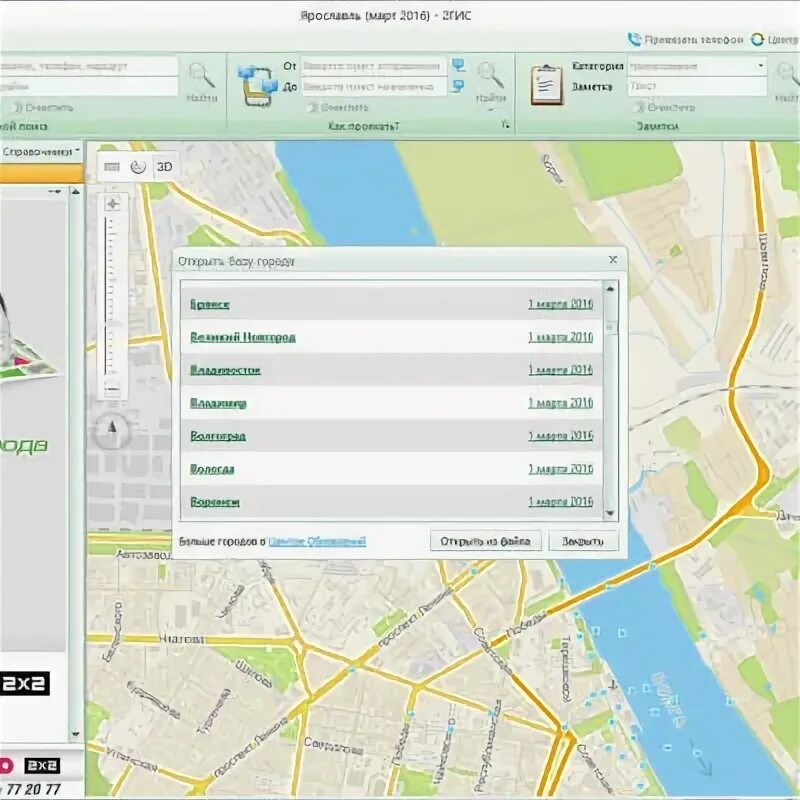
Task: Close the Открыть базу города dialog with X
Action: (x=613, y=260)
